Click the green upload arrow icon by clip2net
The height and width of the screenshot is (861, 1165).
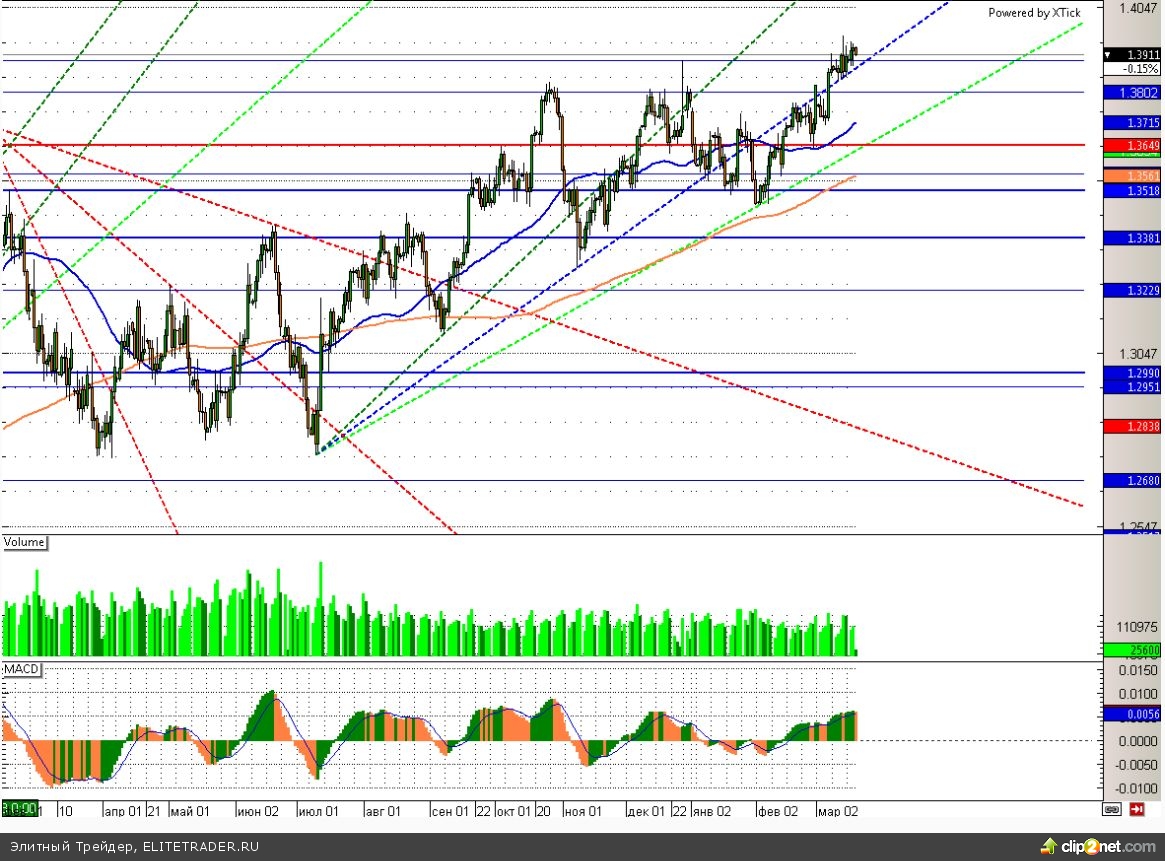pyautogui.click(x=1049, y=845)
